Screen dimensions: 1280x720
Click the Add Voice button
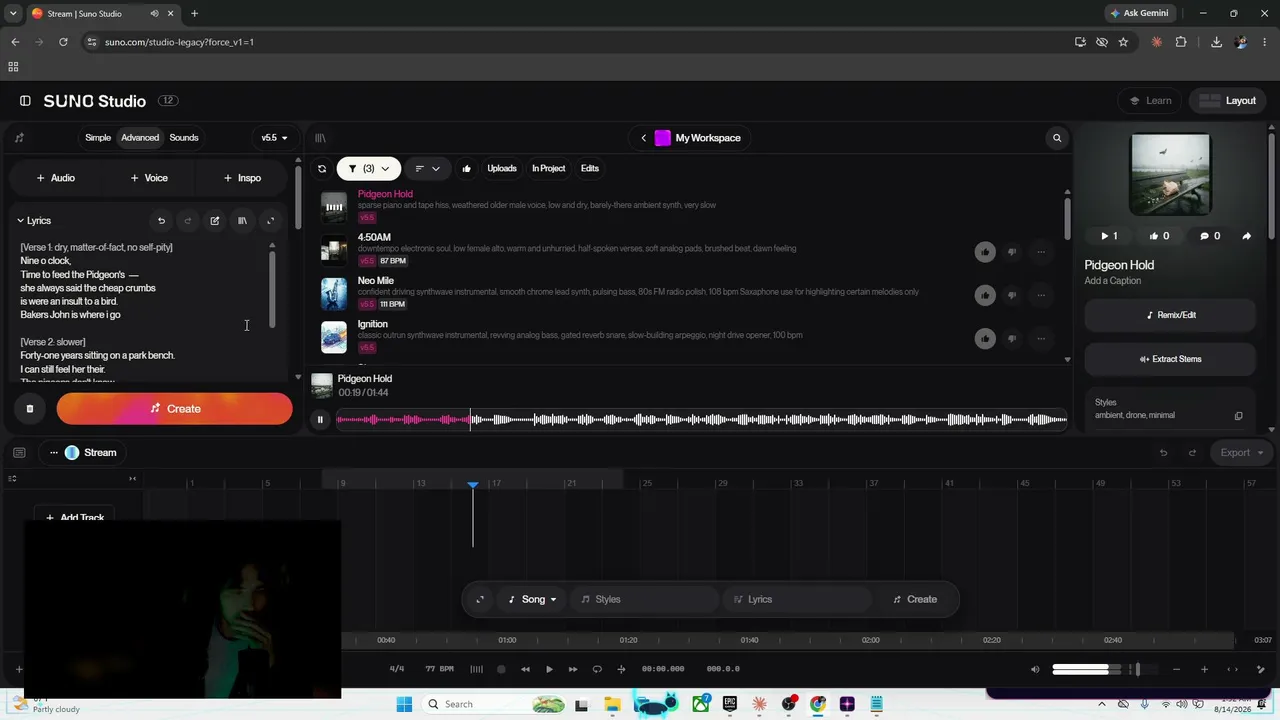point(149,178)
